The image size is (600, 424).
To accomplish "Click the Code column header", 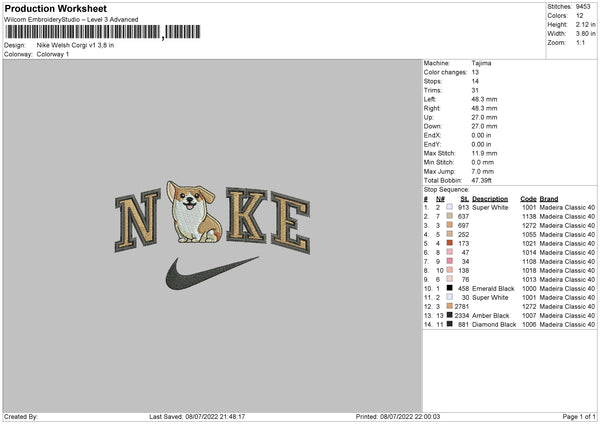I will tap(528, 199).
